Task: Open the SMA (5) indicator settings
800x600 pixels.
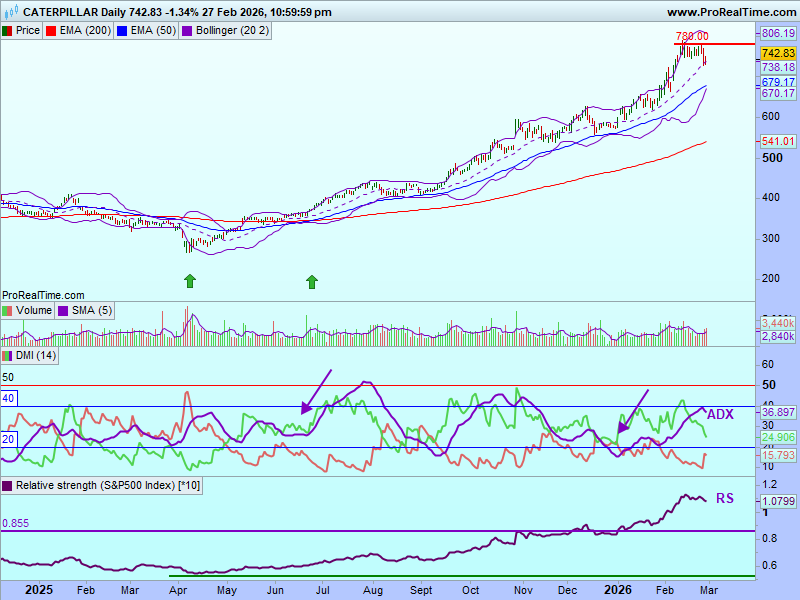Action: pyautogui.click(x=90, y=311)
